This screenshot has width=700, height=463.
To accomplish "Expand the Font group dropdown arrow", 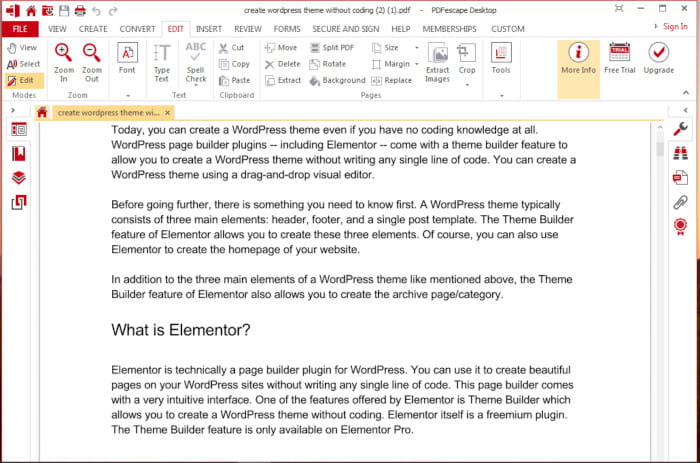I will (128, 95).
